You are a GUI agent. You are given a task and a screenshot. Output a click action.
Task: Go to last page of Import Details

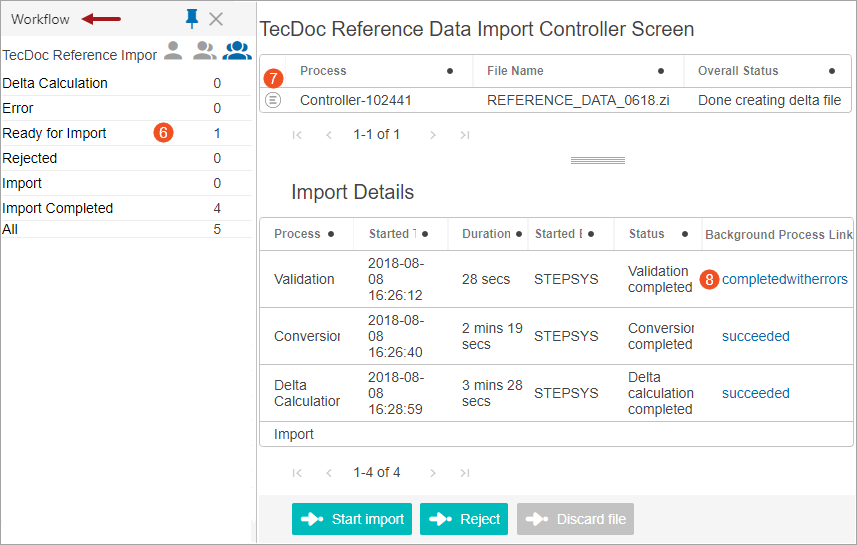tap(465, 473)
